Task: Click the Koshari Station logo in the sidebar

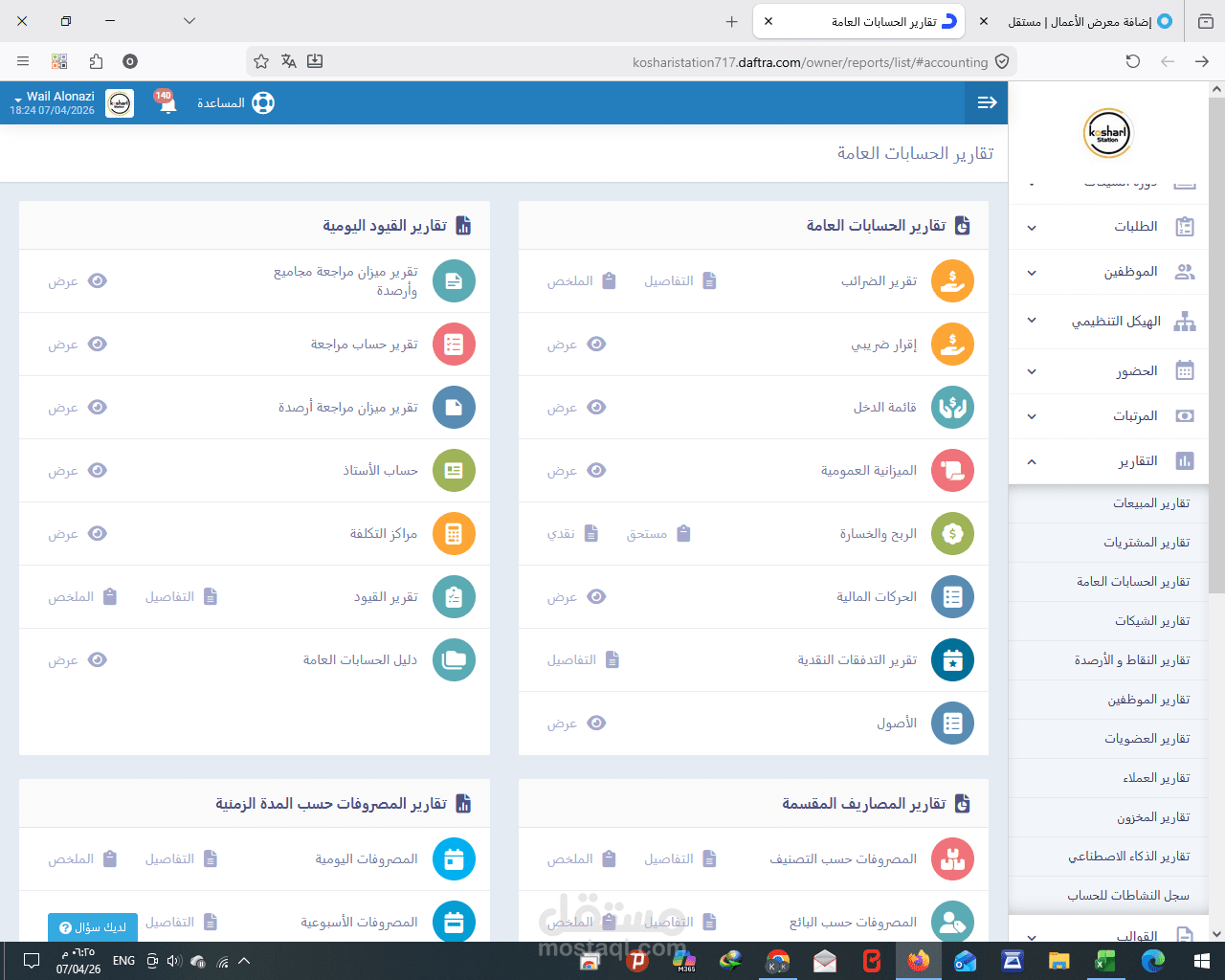Action: pos(1108,133)
